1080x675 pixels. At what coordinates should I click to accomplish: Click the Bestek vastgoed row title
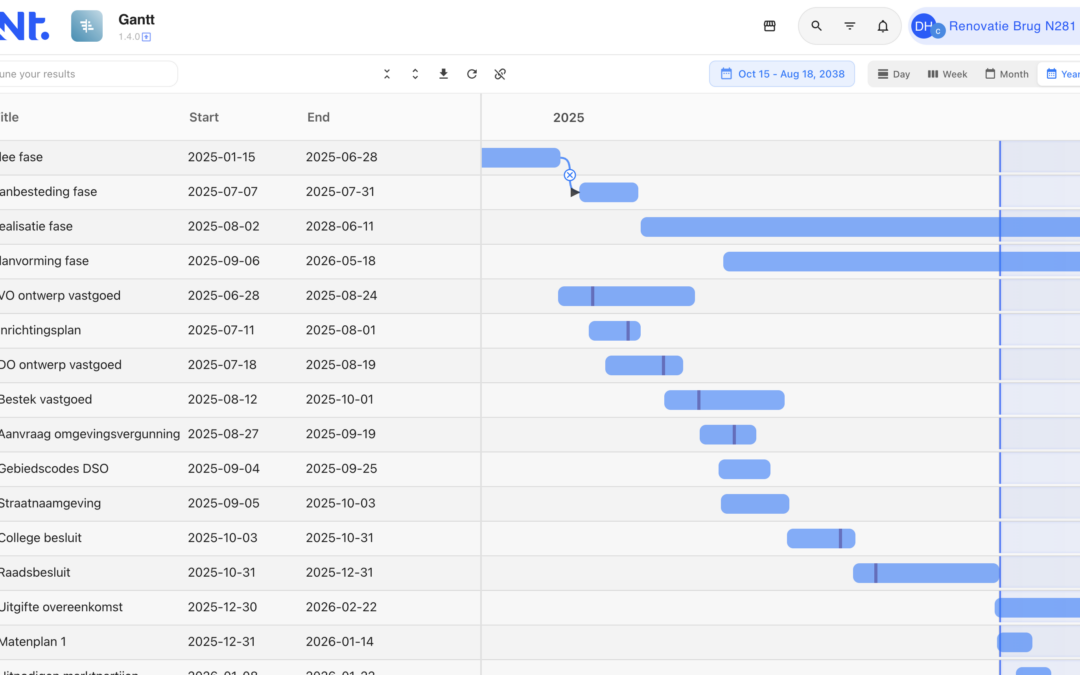[45, 399]
